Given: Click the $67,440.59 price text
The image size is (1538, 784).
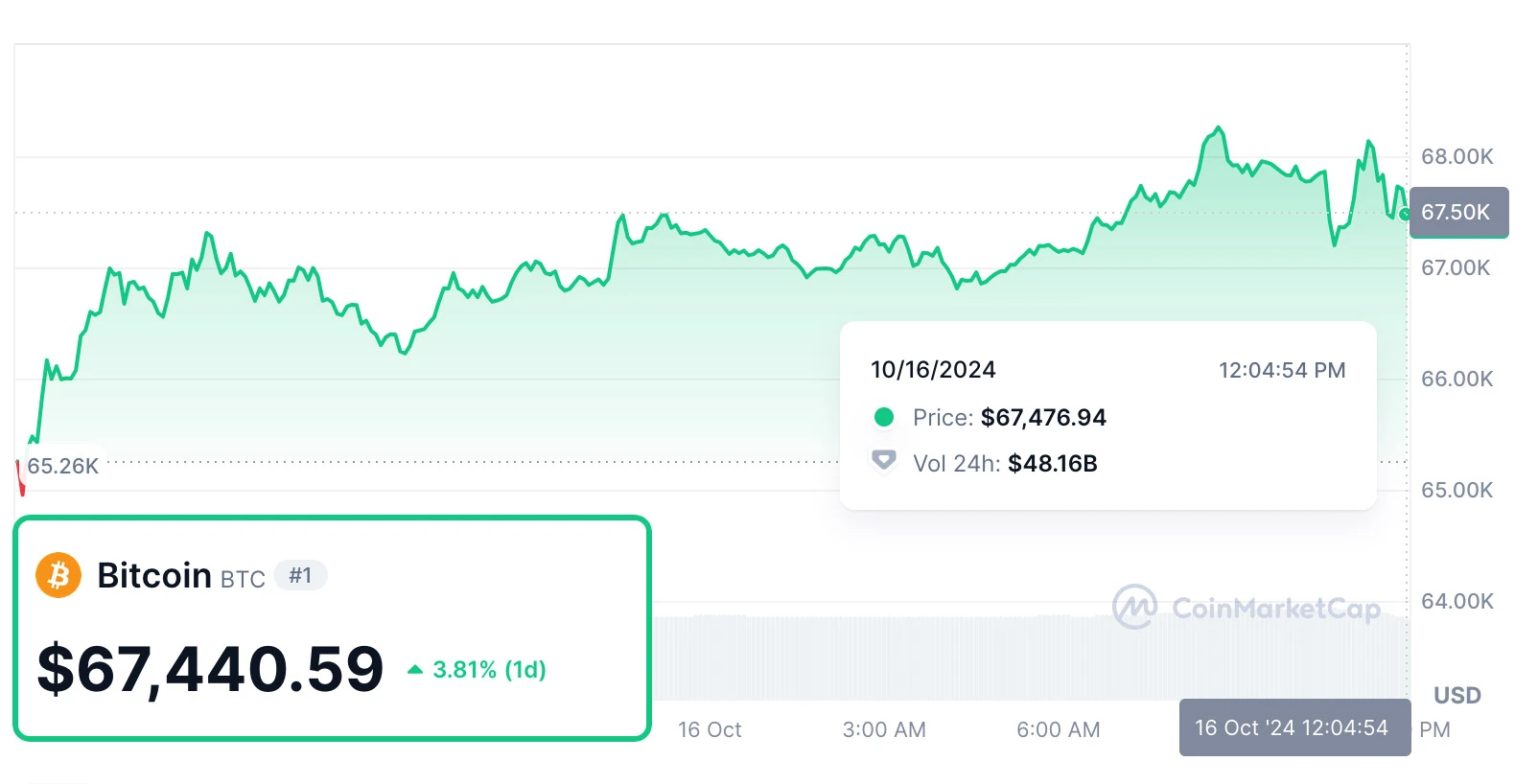Looking at the screenshot, I should [x=210, y=670].
